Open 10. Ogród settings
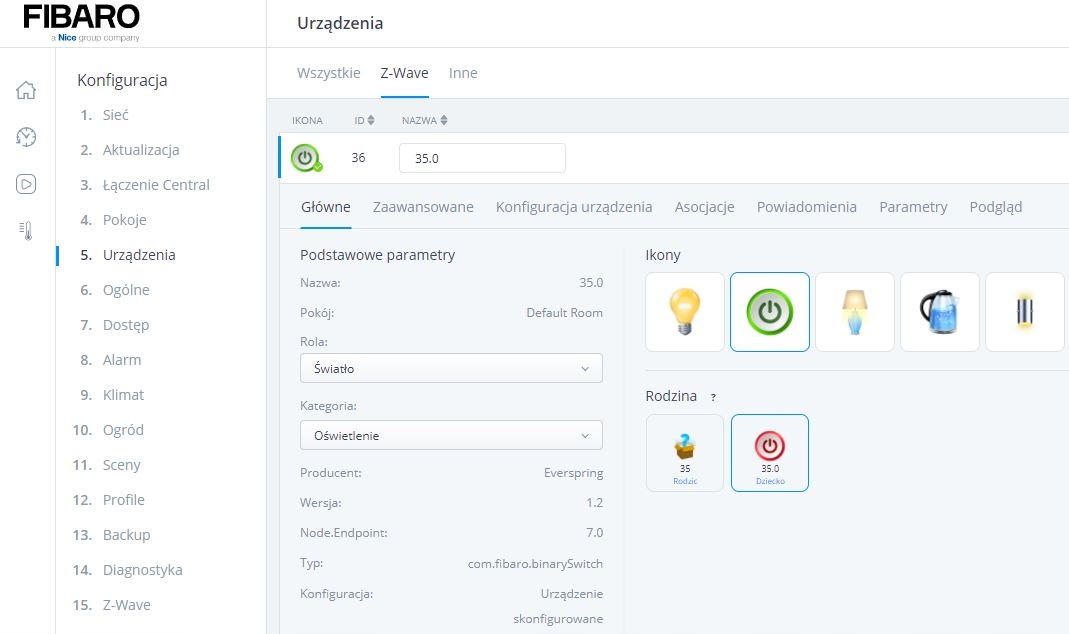This screenshot has height=634, width=1069. (108, 430)
